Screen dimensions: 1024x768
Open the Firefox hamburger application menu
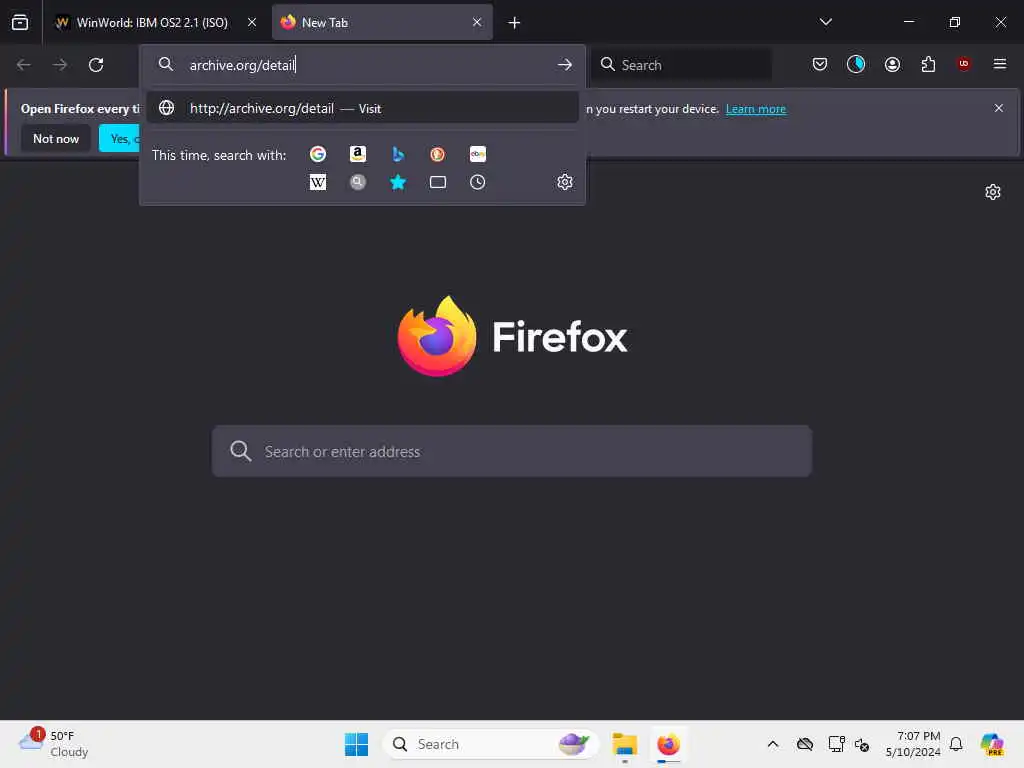[999, 64]
